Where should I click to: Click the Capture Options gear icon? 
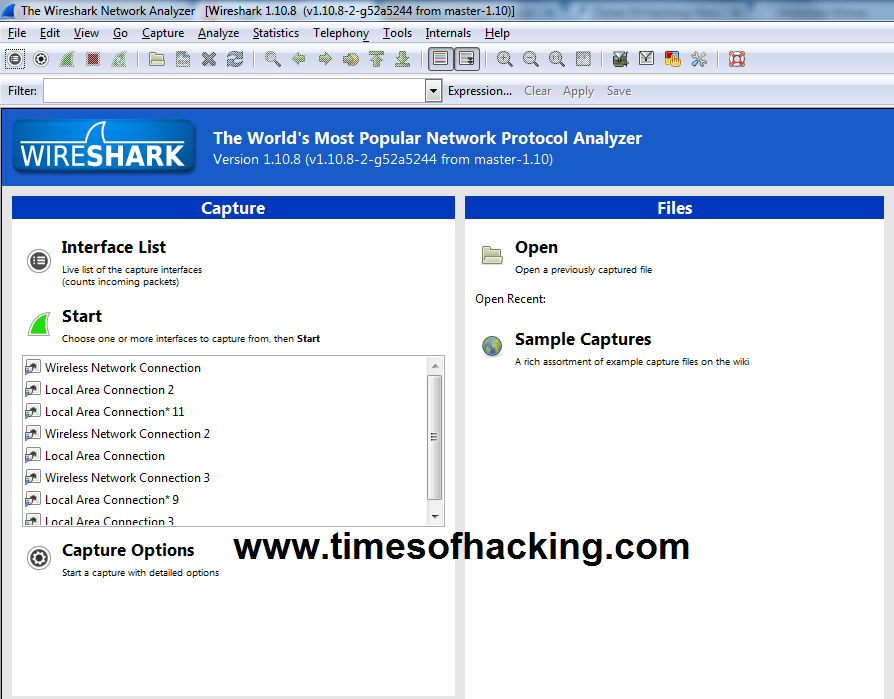click(x=39, y=558)
